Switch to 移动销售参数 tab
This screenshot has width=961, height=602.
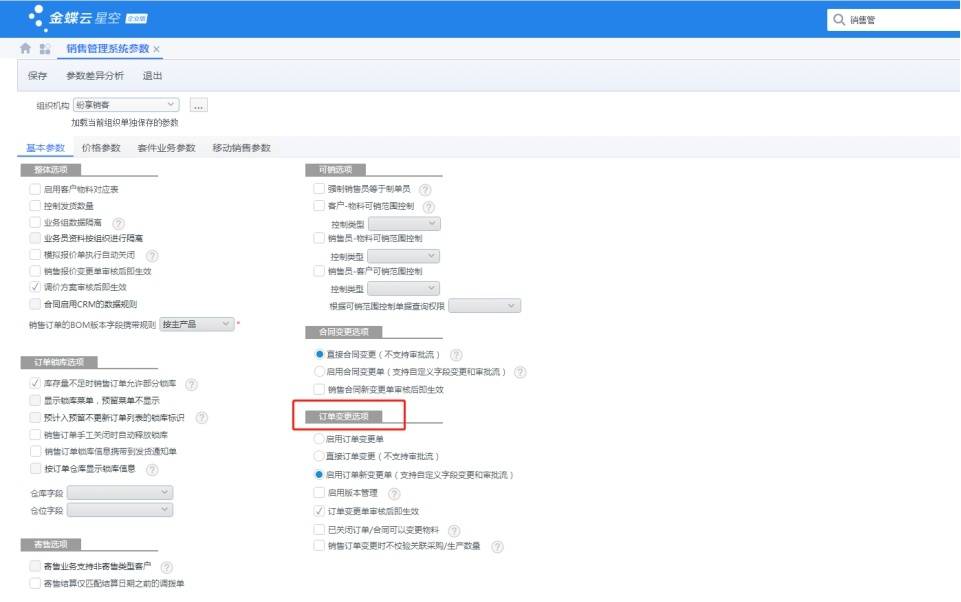[241, 148]
